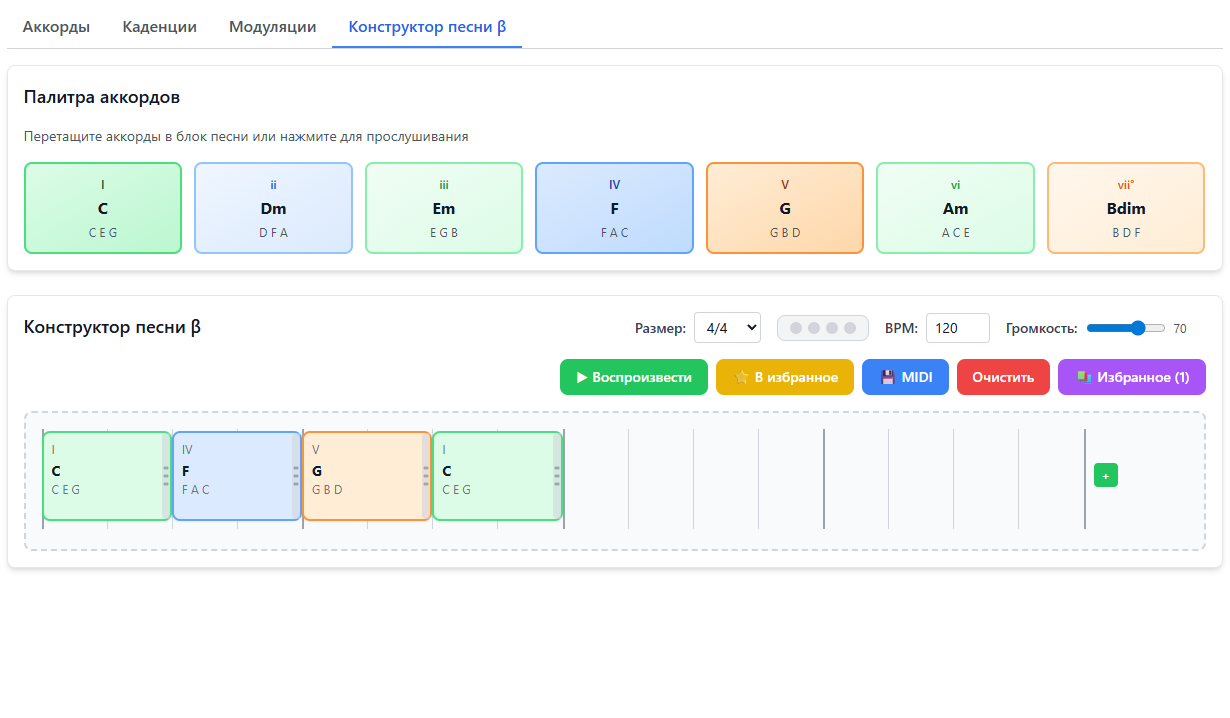Click the resize handle on the F block
The width and height of the screenshot is (1230, 718).
coord(296,476)
